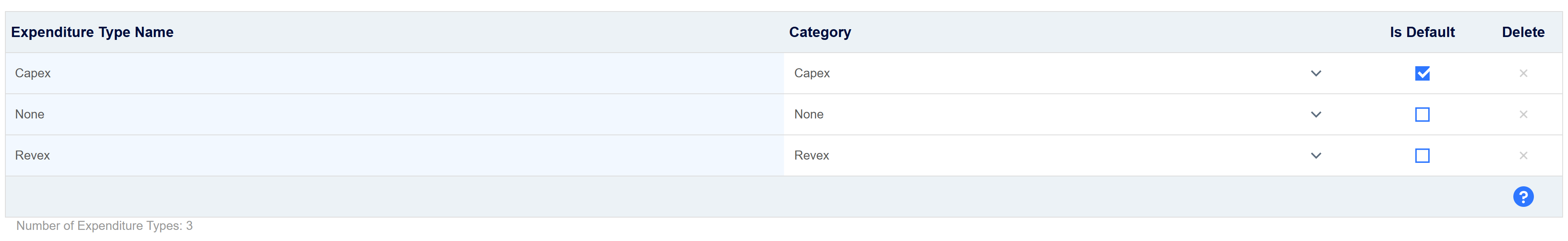Delete the None expenditure type row
This screenshot has width=1568, height=241.
[1523, 114]
